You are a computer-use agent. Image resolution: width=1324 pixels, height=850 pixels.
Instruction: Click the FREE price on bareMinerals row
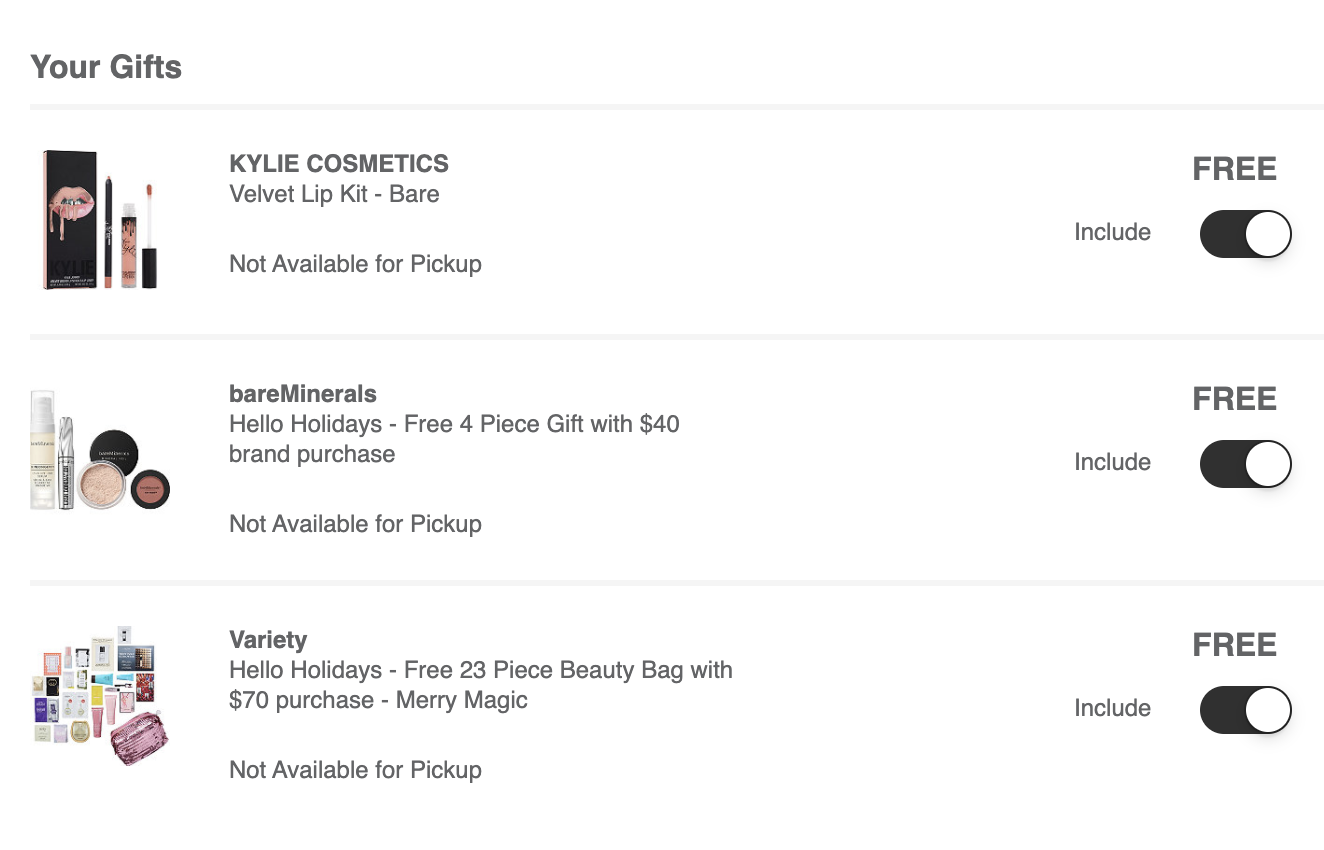1234,399
